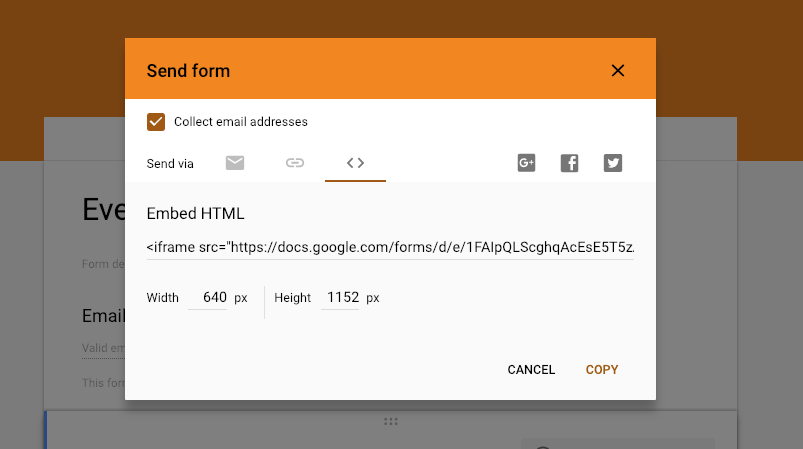Click the form title starting with Eve
Image resolution: width=803 pixels, height=449 pixels.
(103, 209)
